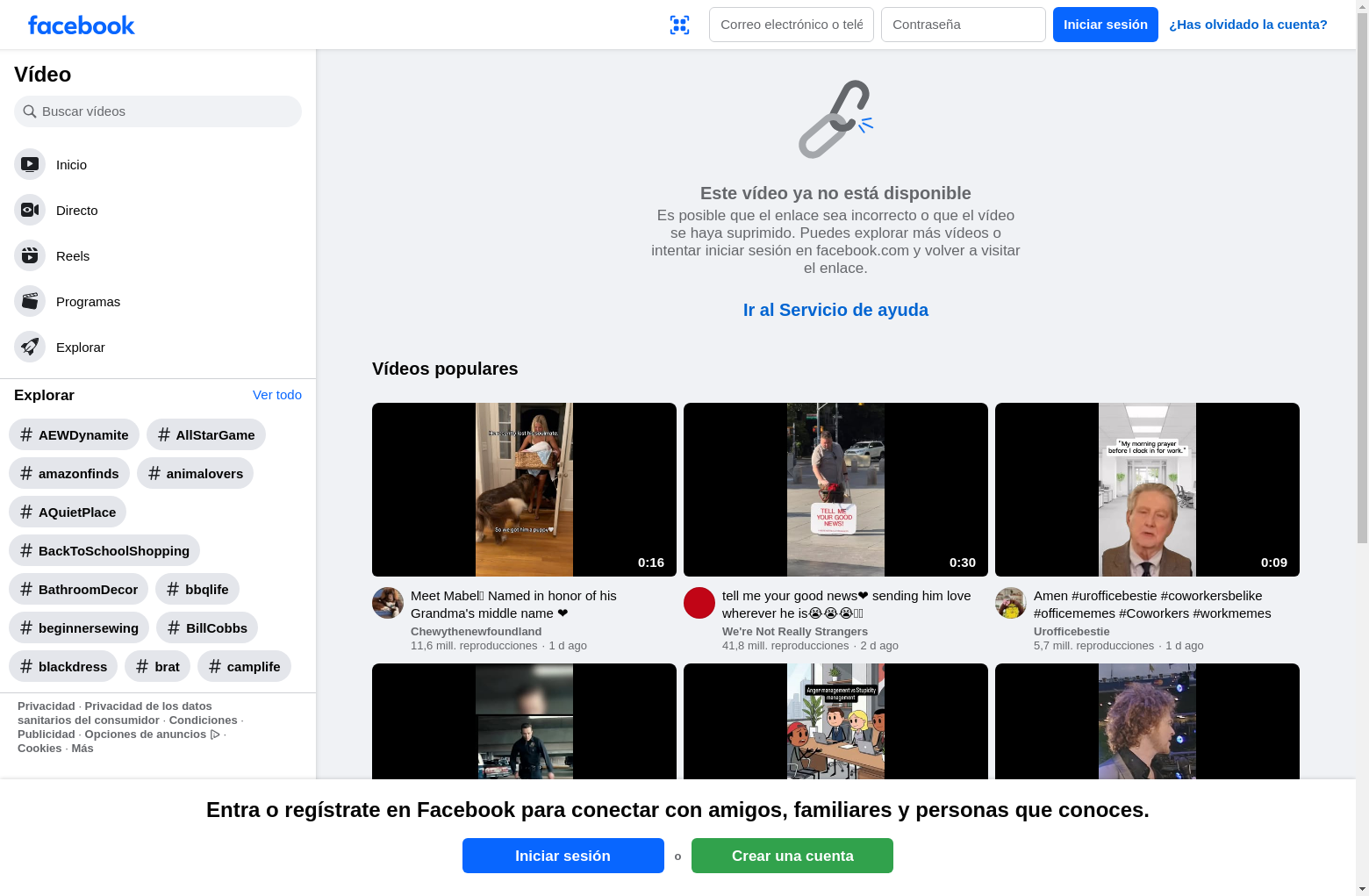Open the camplife hashtag chip
Image resolution: width=1369 pixels, height=896 pixels.
(244, 666)
